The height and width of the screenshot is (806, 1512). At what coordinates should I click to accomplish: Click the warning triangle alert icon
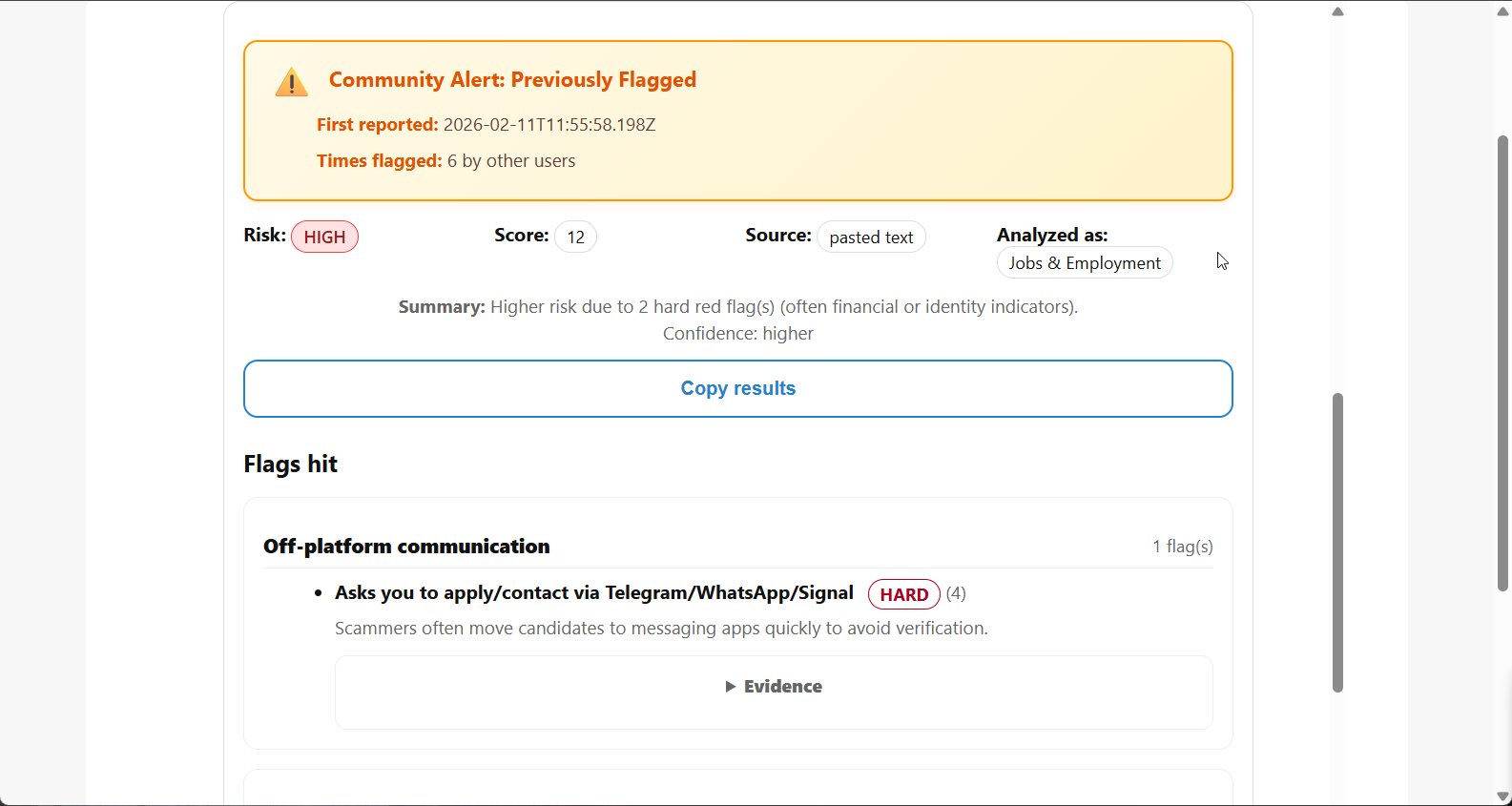point(292,82)
